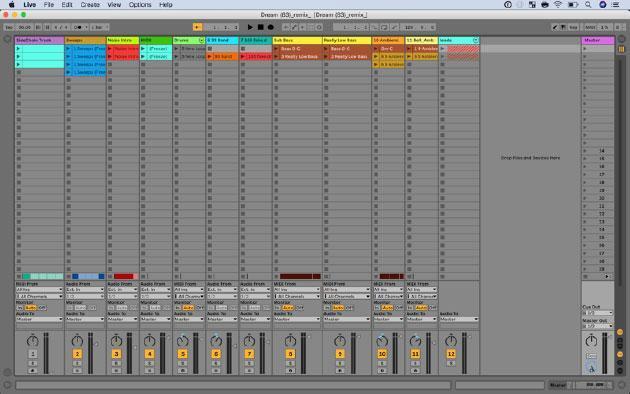Toggle the Key map mode button
This screenshot has width=630, height=394.
573,27
